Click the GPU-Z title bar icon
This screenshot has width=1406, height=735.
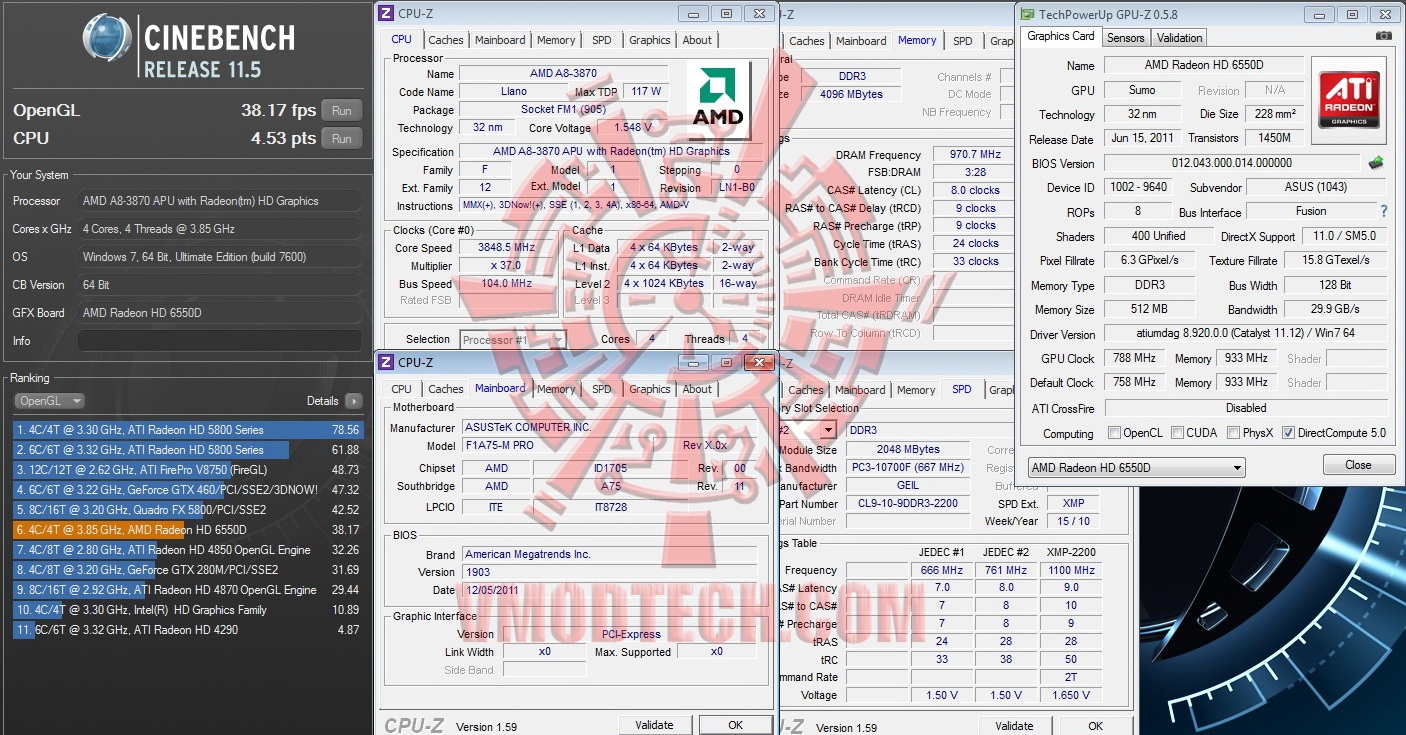pyautogui.click(x=1026, y=14)
